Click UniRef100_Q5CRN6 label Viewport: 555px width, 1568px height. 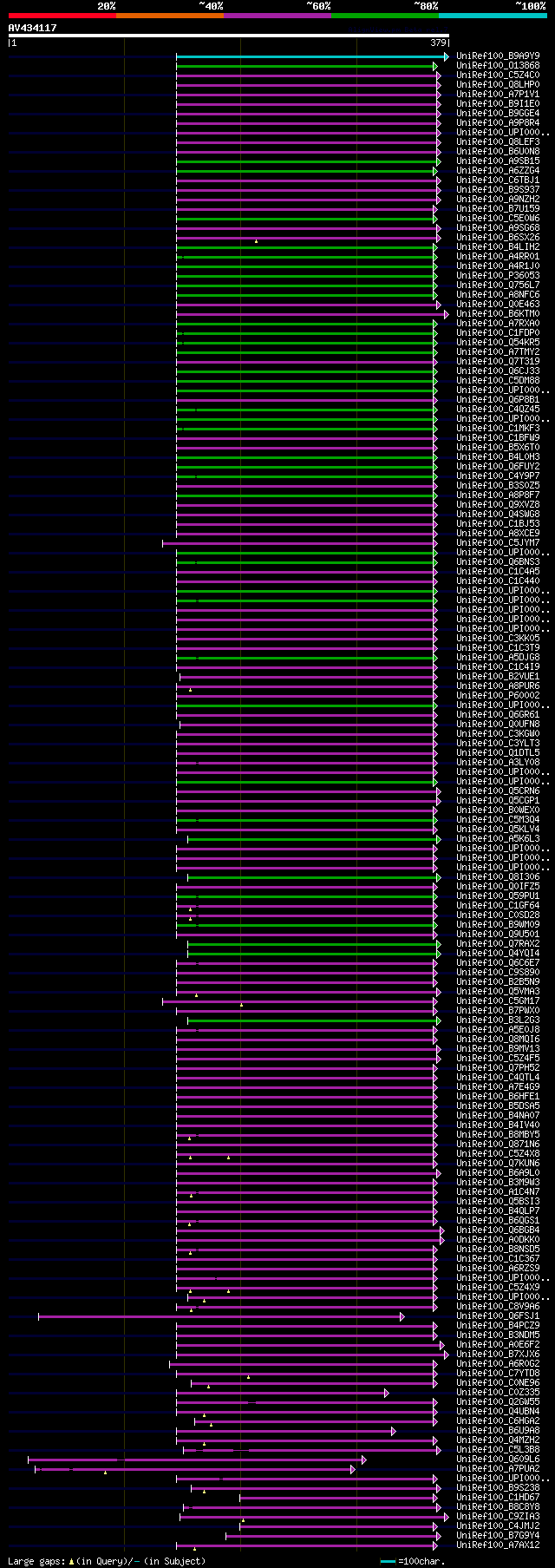[x=499, y=791]
